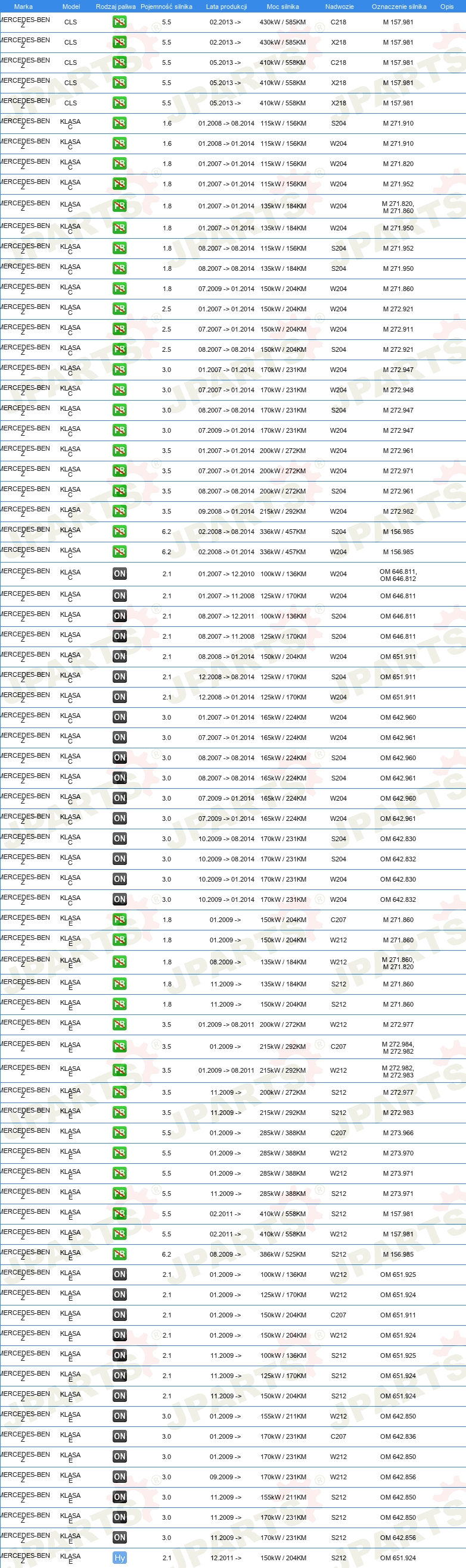Click production years '09.2008 -> 01.2014'
The image size is (466, 1568).
[x=226, y=511]
